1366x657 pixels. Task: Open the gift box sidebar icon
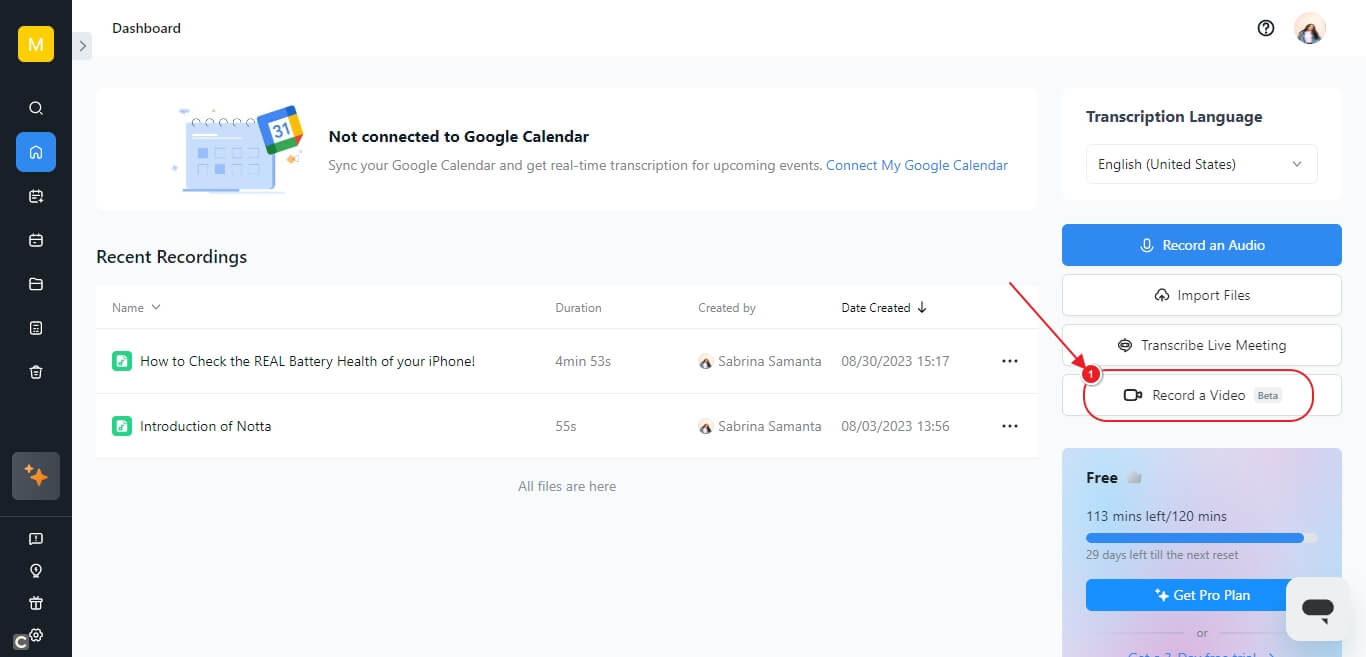pyautogui.click(x=36, y=603)
